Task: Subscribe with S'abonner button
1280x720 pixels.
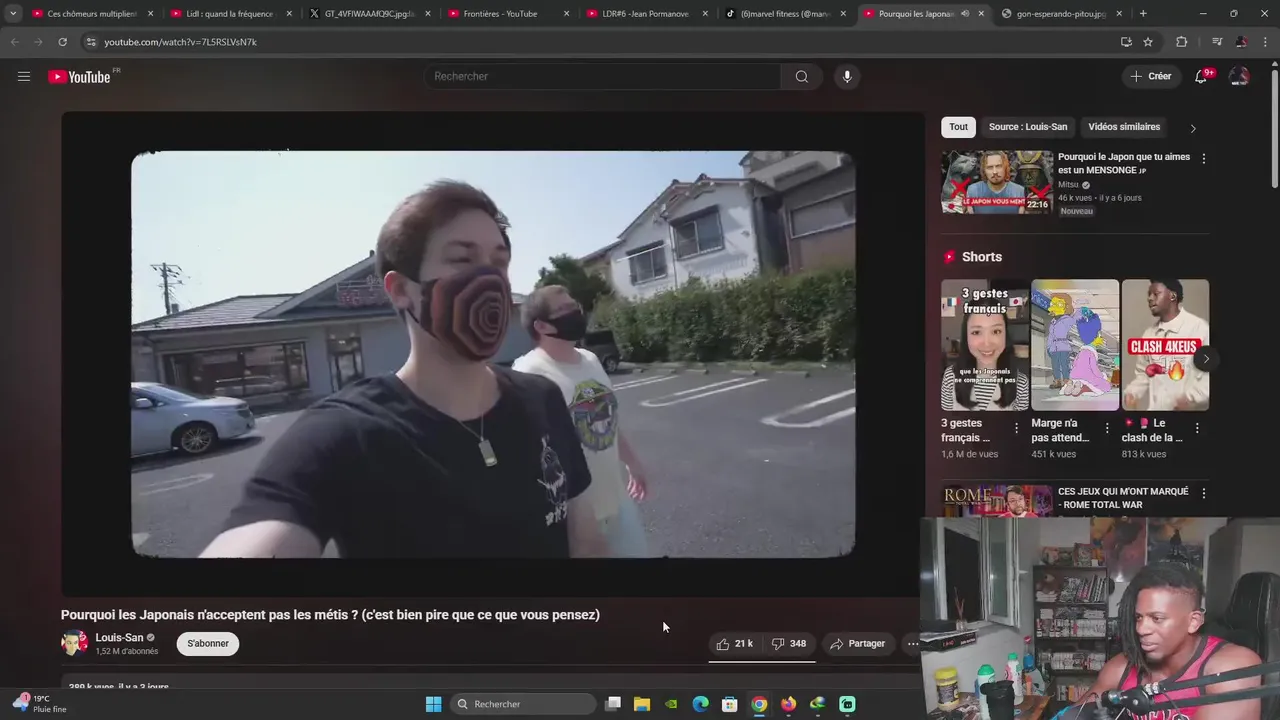Action: click(x=208, y=643)
